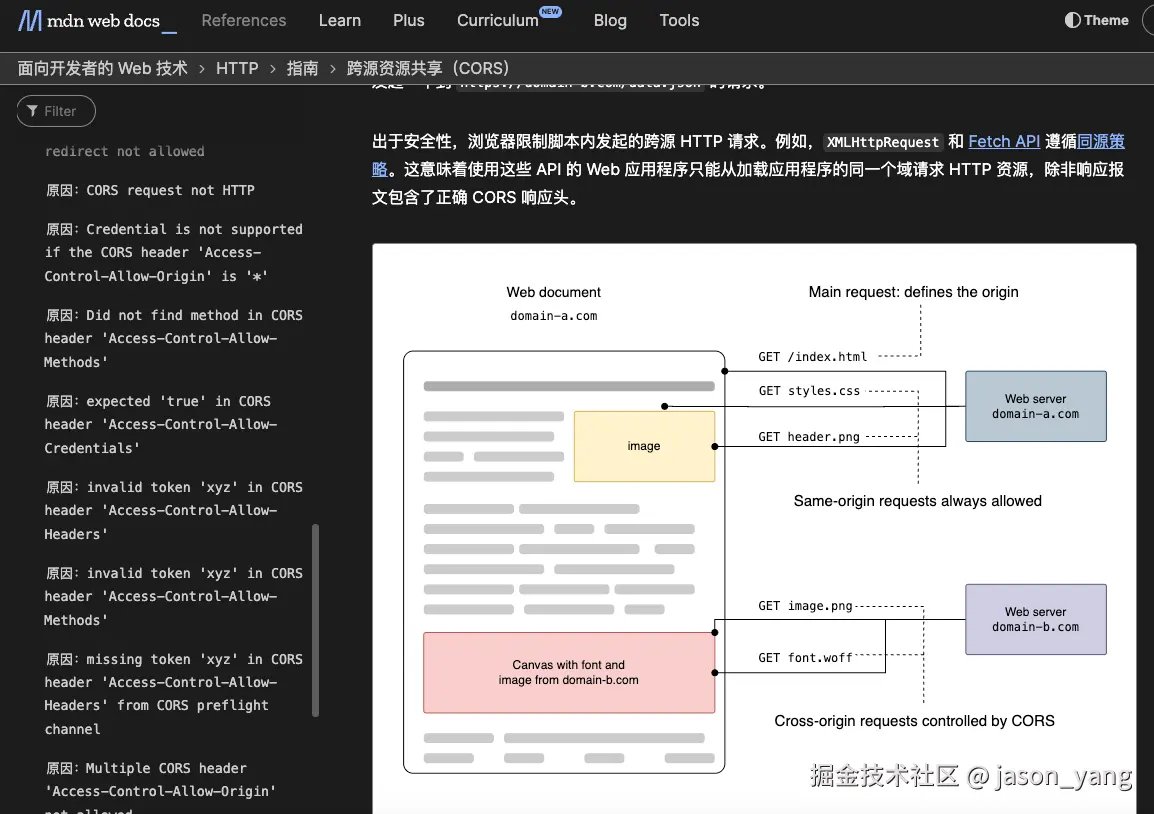Image resolution: width=1154 pixels, height=814 pixels.
Task: Open the Fetch API link
Action: (1004, 141)
